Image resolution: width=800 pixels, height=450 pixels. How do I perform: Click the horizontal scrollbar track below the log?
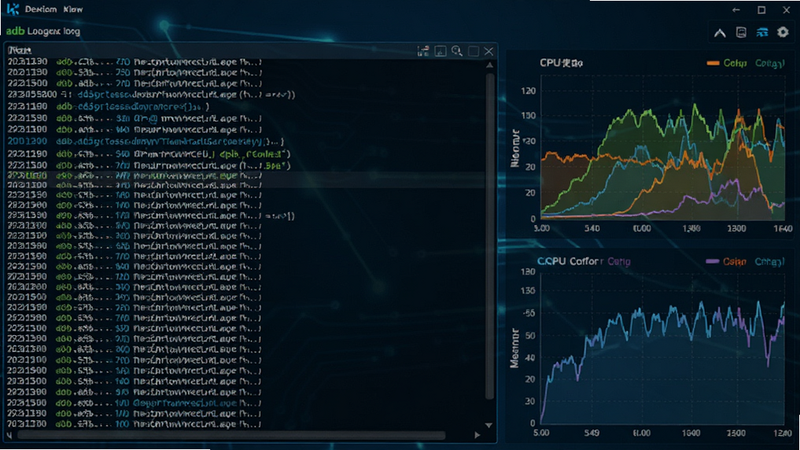click(x=232, y=435)
